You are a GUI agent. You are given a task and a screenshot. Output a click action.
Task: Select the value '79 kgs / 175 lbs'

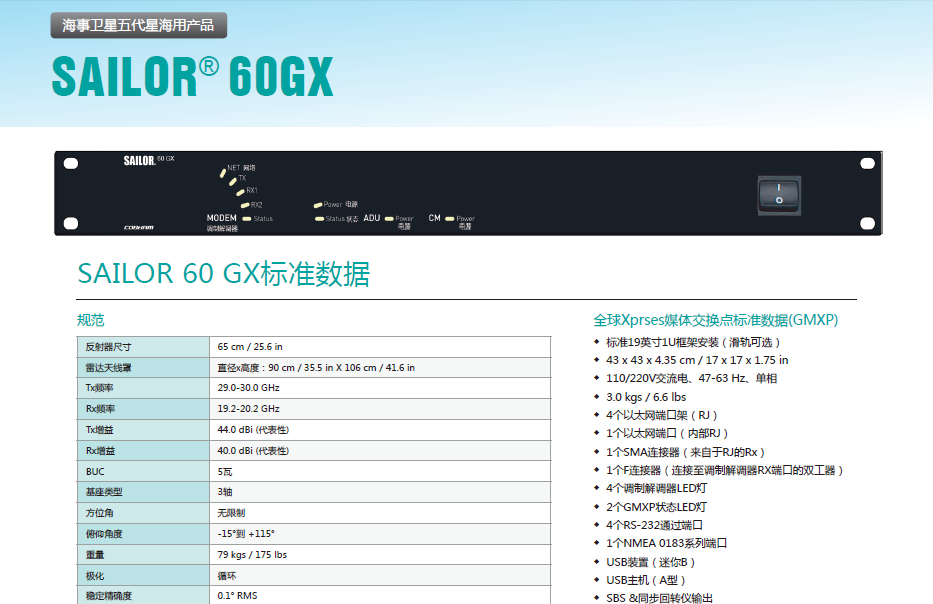click(x=252, y=555)
